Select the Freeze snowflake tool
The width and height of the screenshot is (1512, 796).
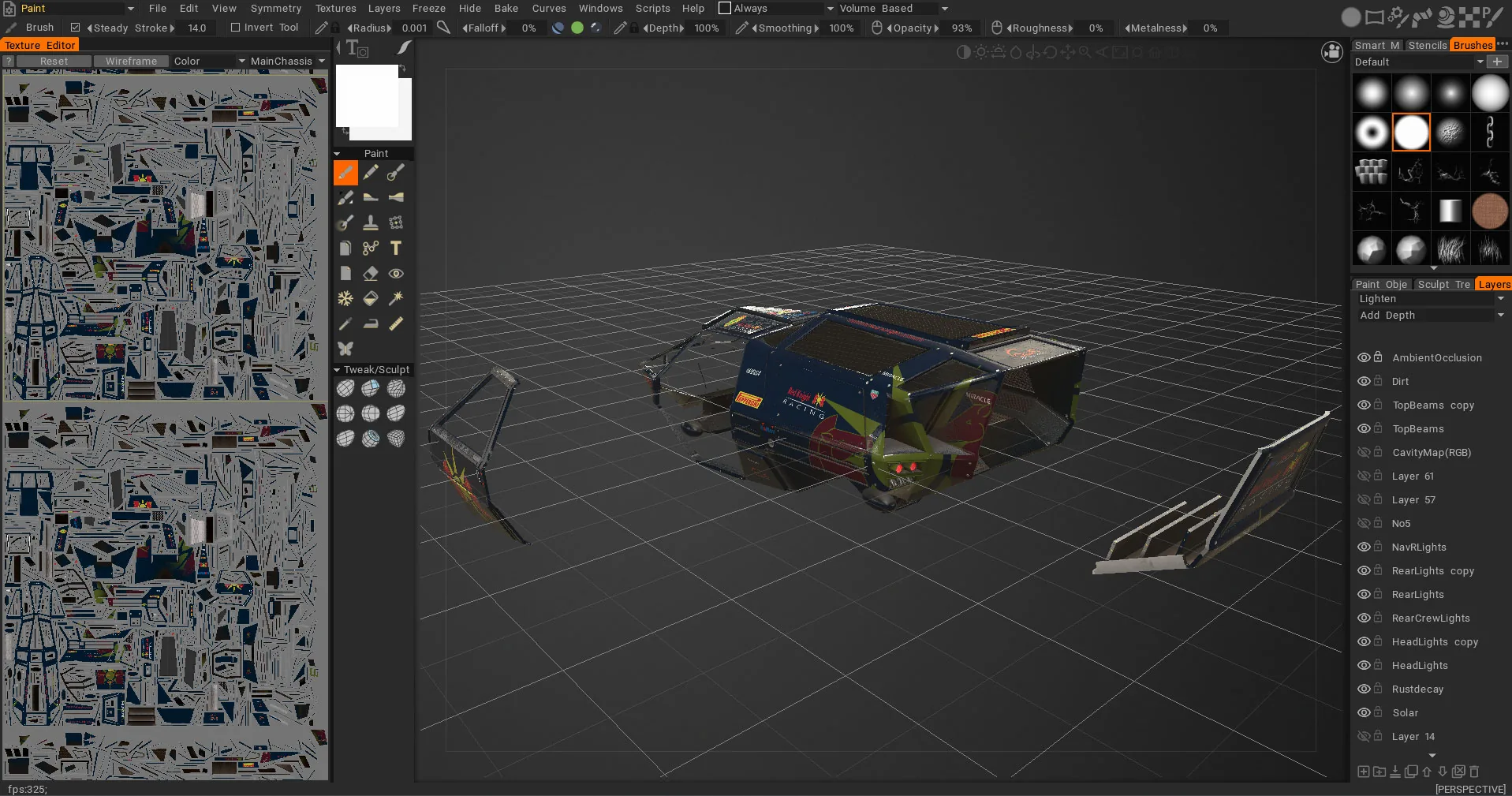pos(345,299)
